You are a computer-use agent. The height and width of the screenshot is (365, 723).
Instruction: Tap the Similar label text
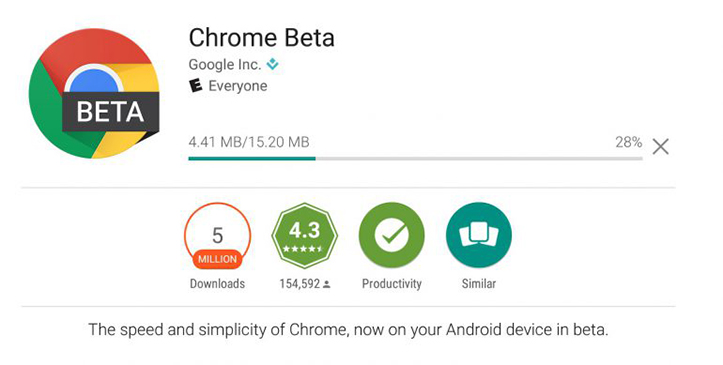coord(479,283)
